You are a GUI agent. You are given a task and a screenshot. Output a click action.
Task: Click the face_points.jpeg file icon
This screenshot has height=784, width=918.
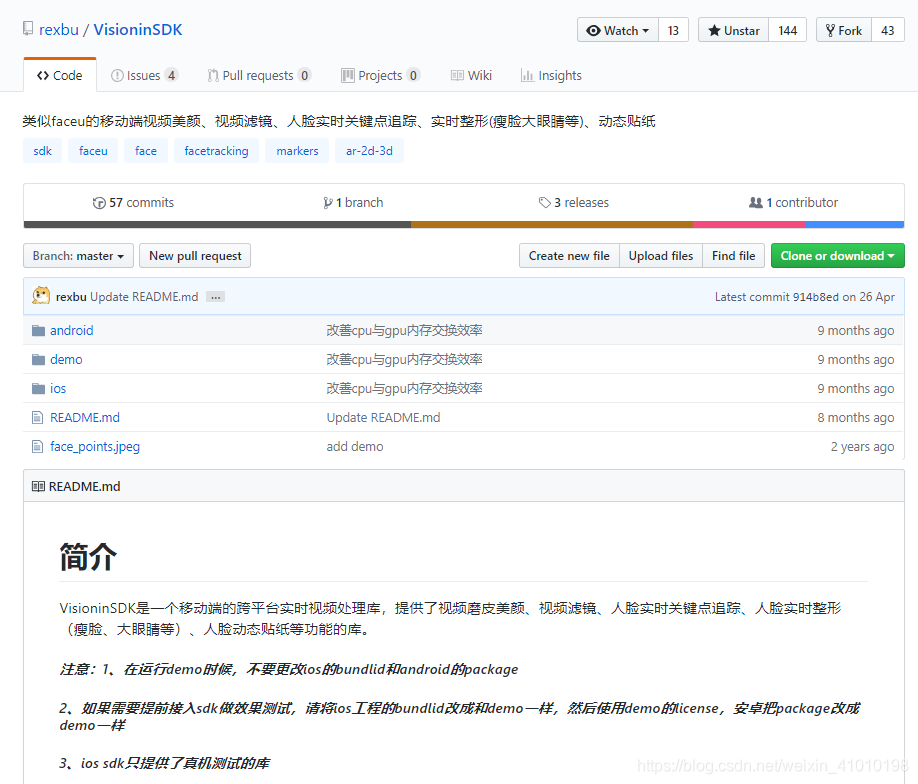tap(37, 447)
